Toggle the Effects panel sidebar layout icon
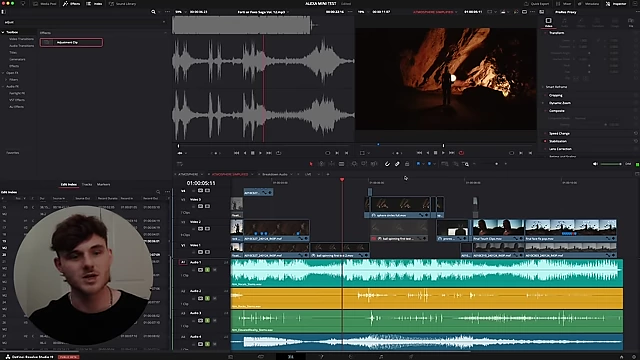 3,12
